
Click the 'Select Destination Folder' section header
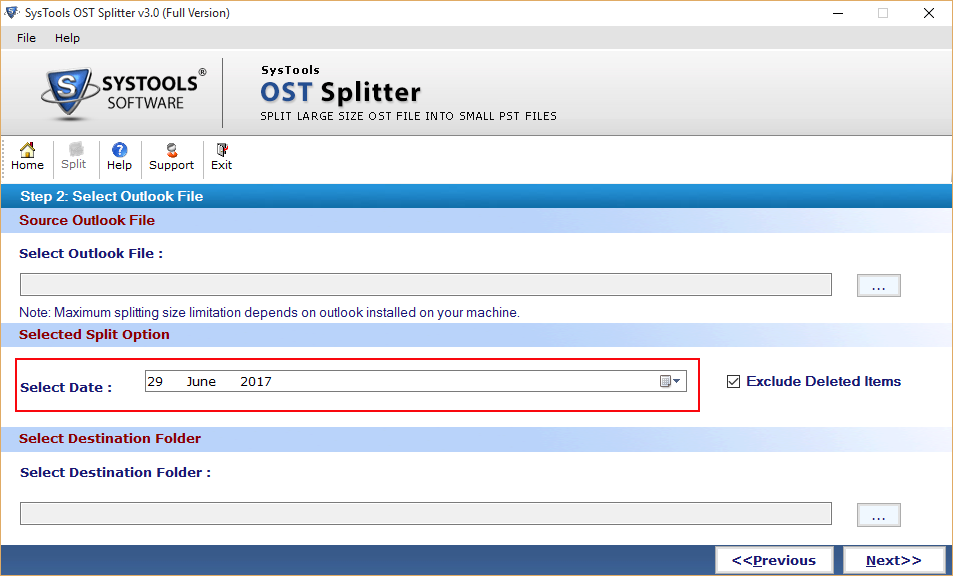(110, 439)
